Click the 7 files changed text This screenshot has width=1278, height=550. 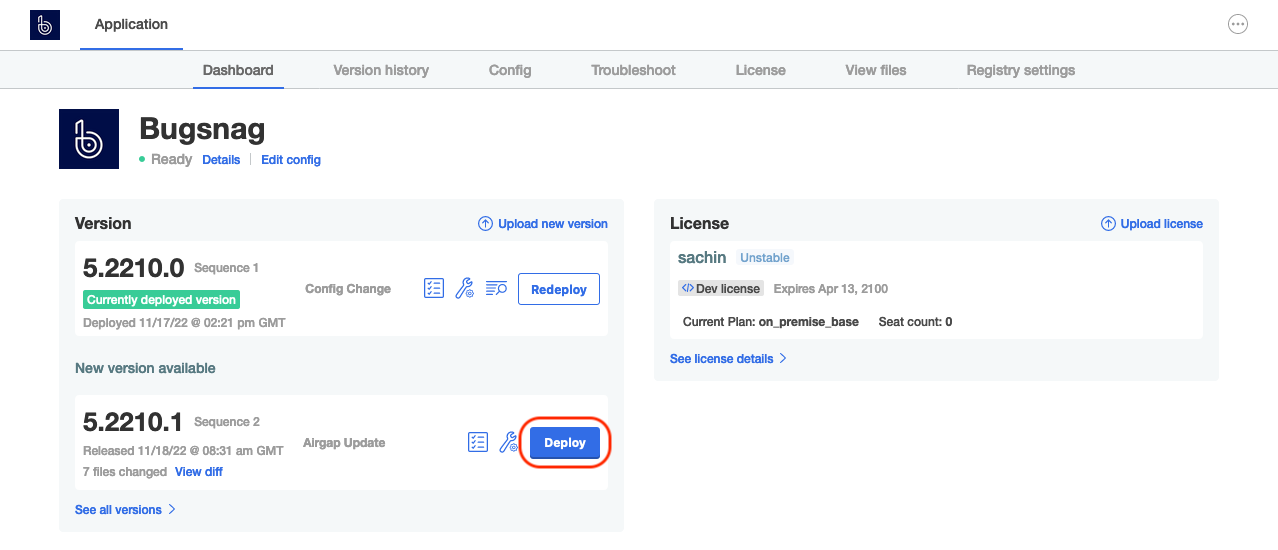125,472
